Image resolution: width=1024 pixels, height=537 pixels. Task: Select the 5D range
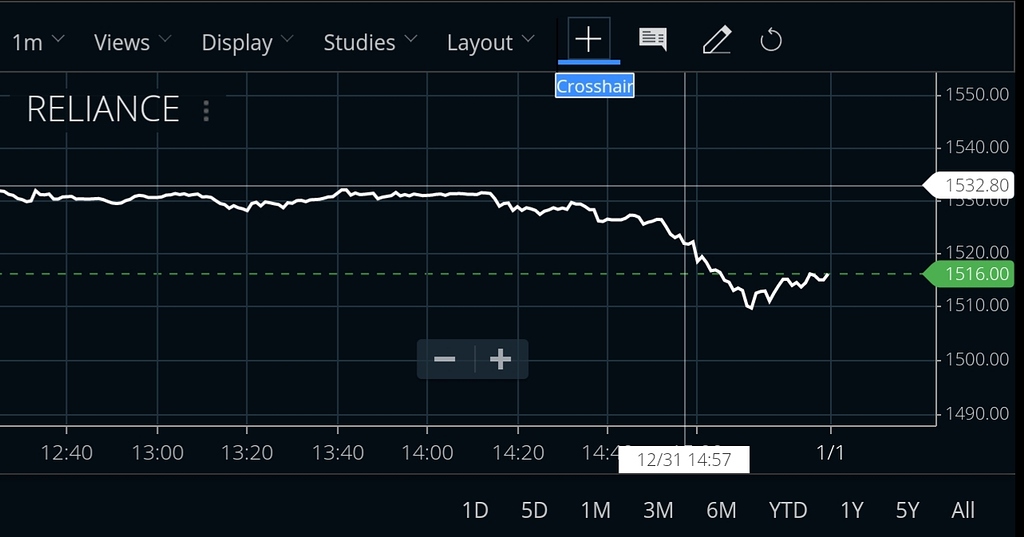[534, 510]
